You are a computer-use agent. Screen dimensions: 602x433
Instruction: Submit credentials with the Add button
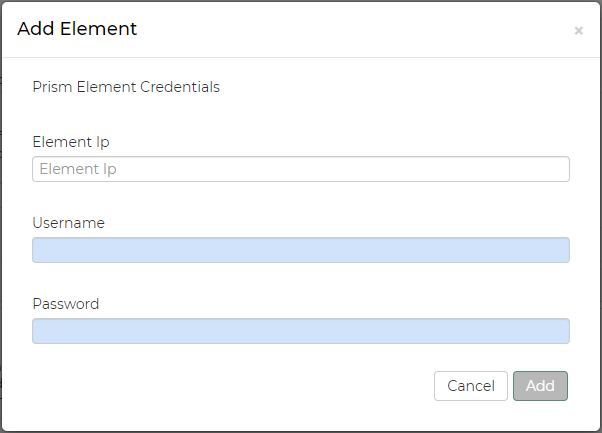click(x=540, y=386)
